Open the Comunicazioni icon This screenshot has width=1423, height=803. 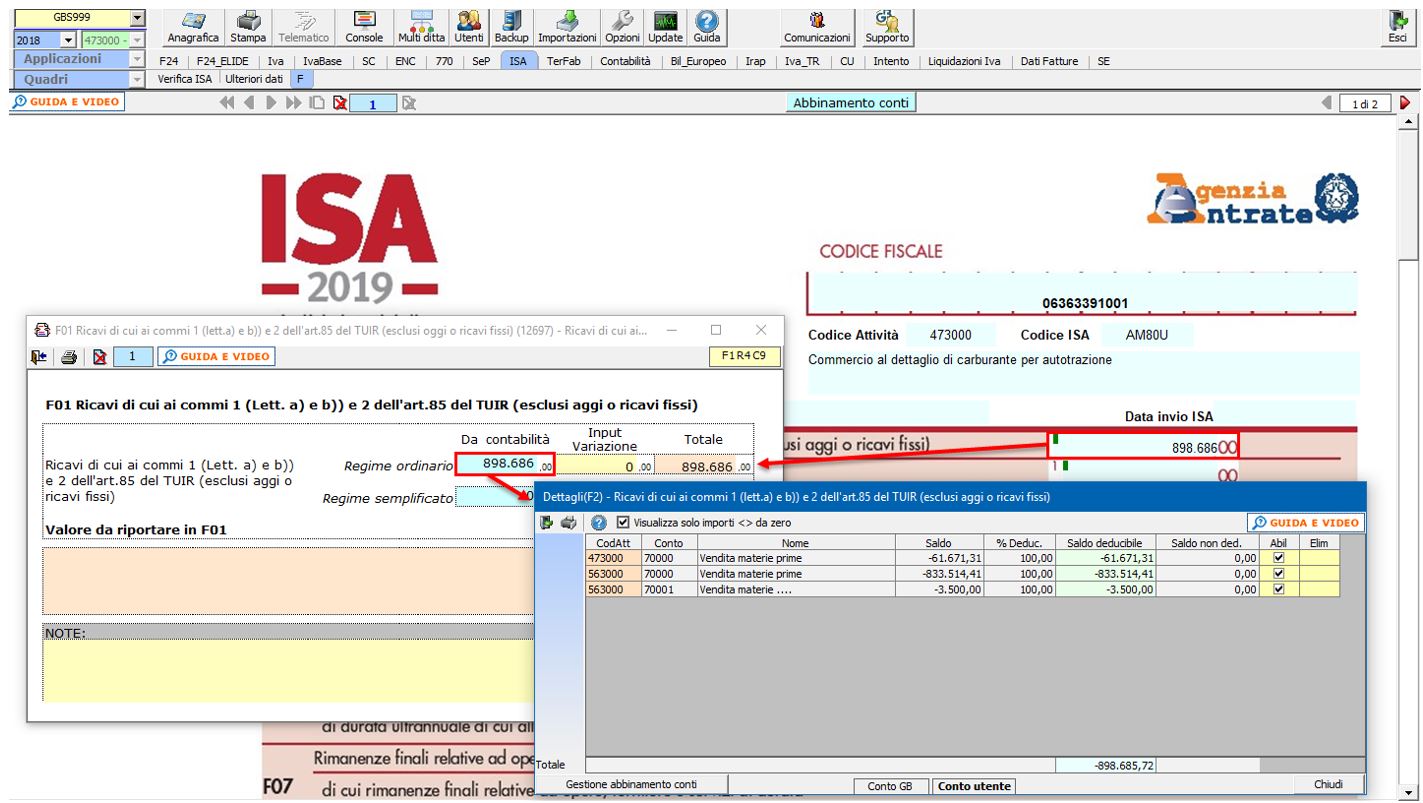[x=819, y=25]
